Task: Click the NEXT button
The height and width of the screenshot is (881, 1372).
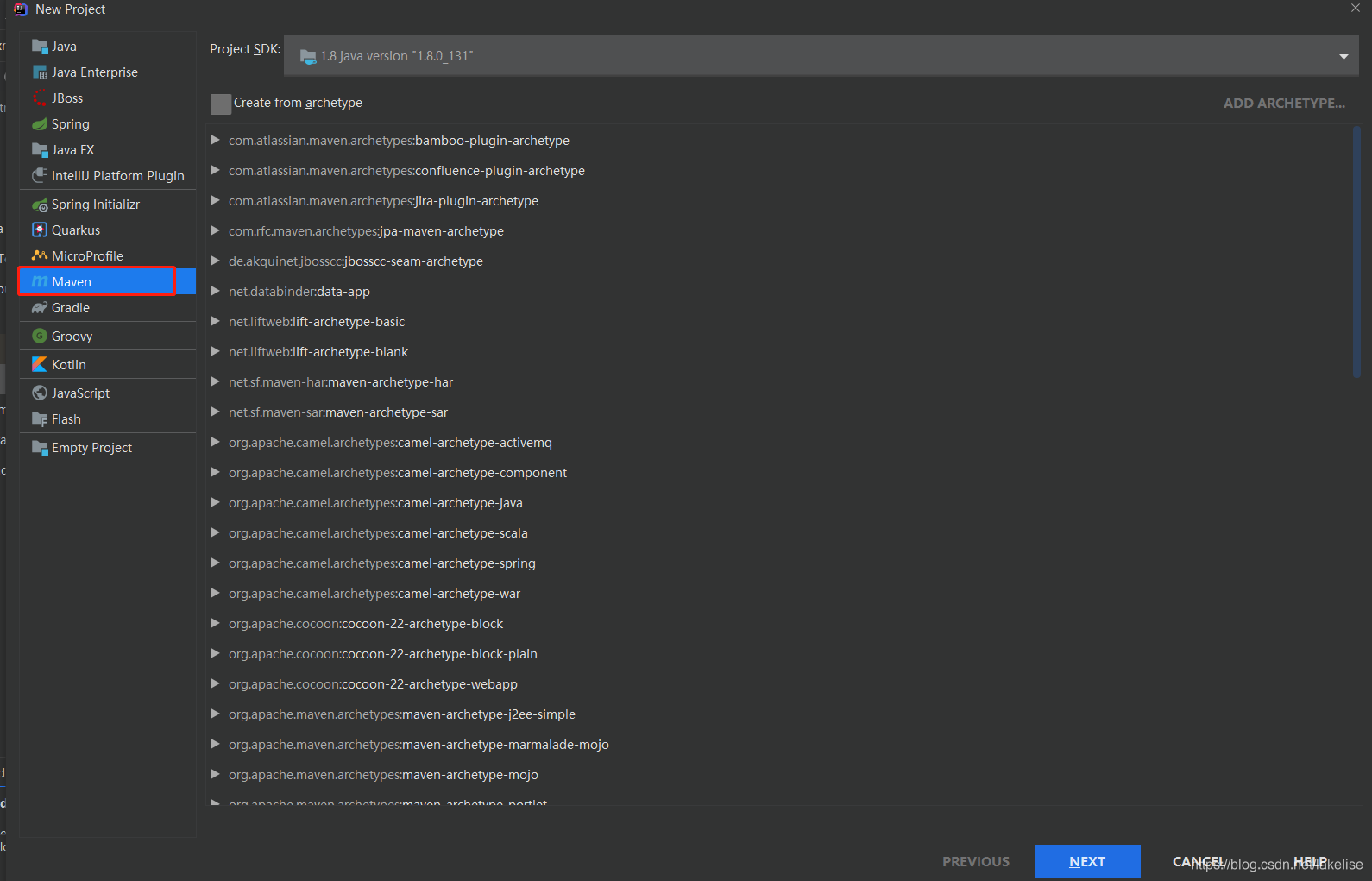Action: coord(1087,861)
